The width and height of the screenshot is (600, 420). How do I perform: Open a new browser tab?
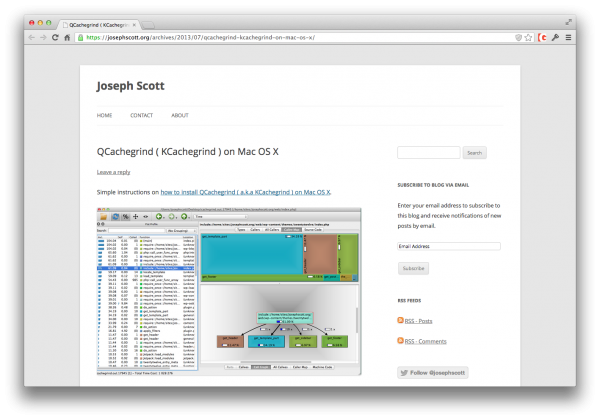[x=148, y=25]
